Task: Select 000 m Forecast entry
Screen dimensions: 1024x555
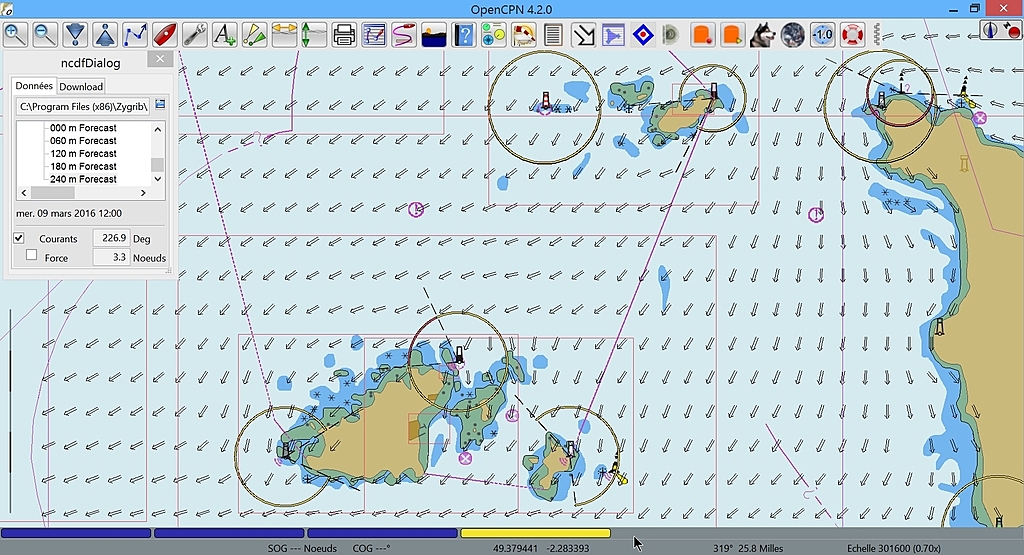Action: (x=83, y=128)
